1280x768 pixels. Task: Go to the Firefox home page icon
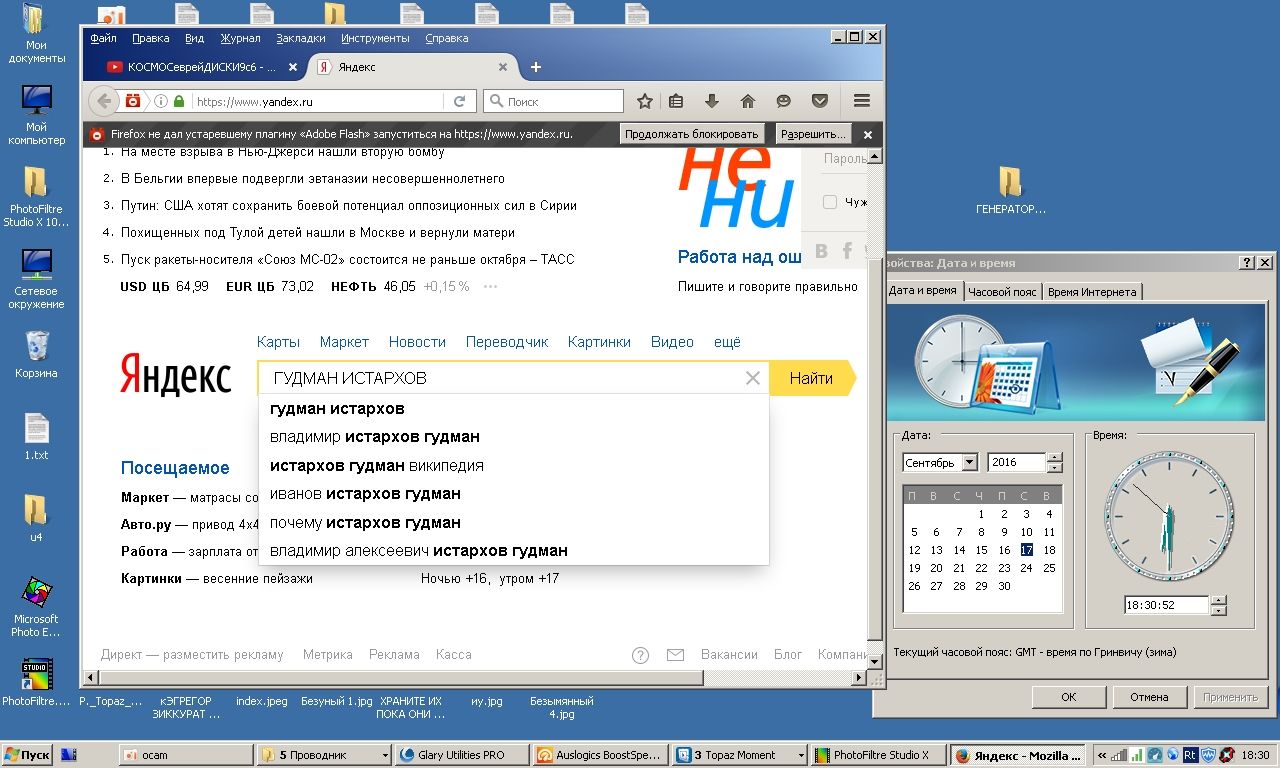pyautogui.click(x=747, y=101)
